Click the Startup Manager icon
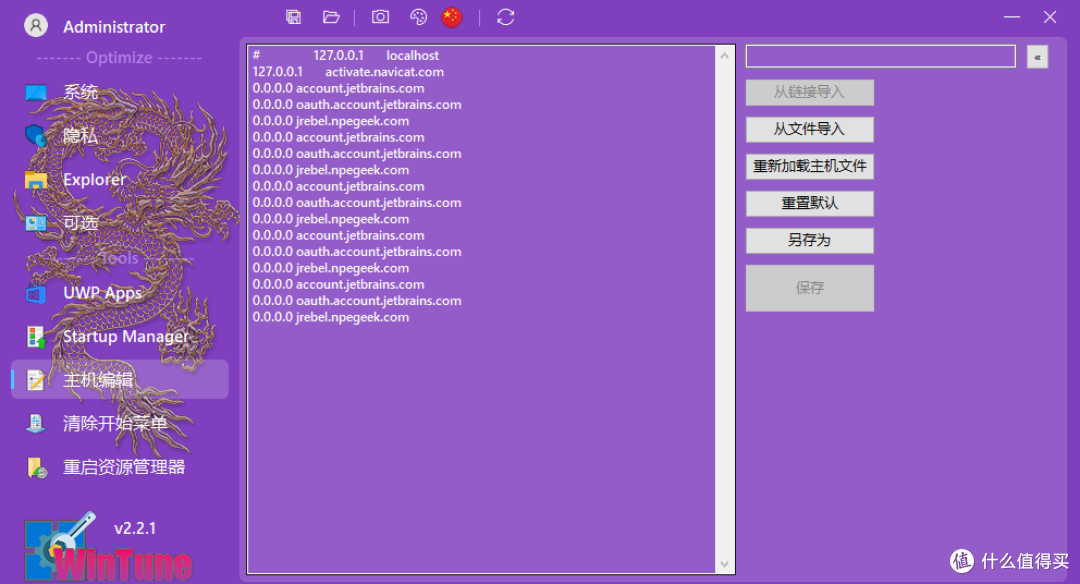This screenshot has height=584, width=1080. pos(36,337)
